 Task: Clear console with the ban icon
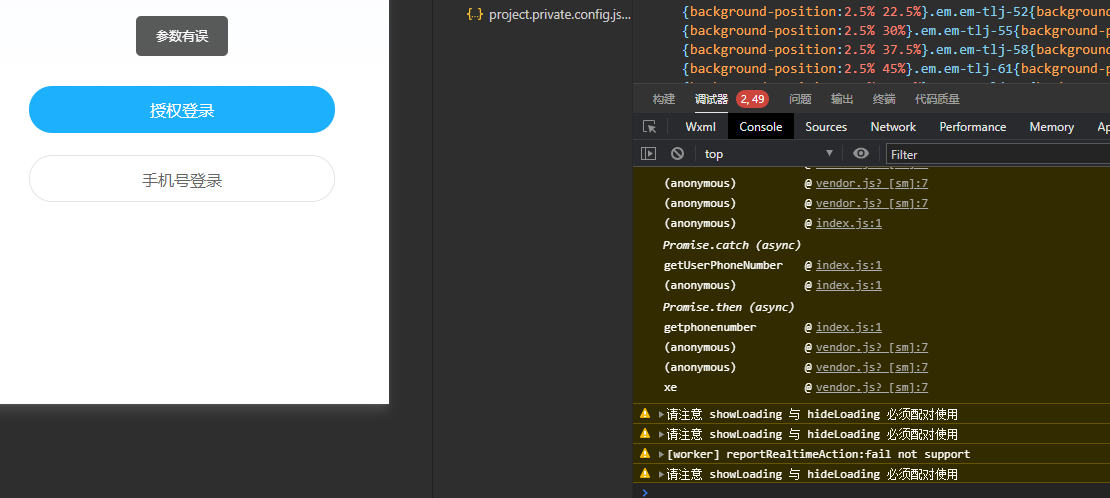(x=677, y=154)
